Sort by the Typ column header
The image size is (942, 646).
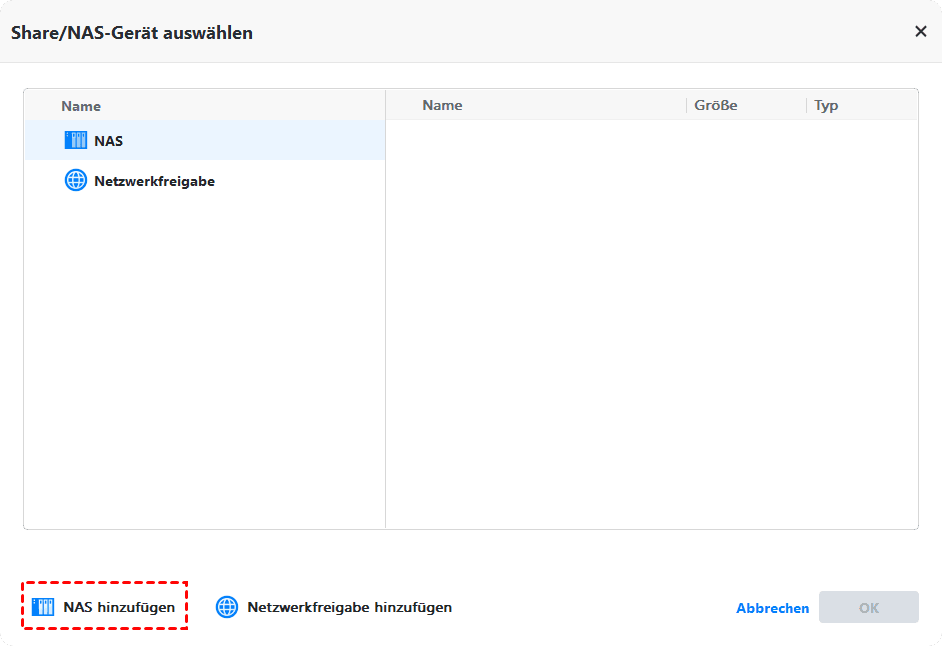pyautogui.click(x=826, y=105)
